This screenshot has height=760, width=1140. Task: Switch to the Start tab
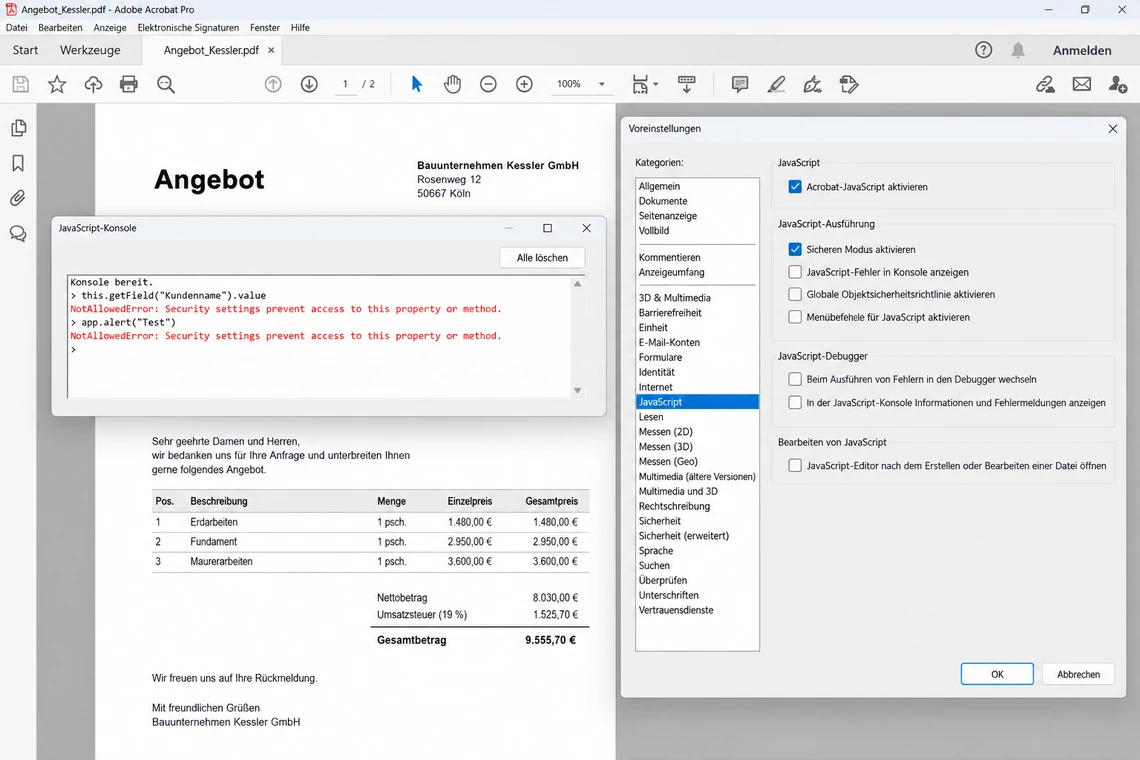point(25,50)
